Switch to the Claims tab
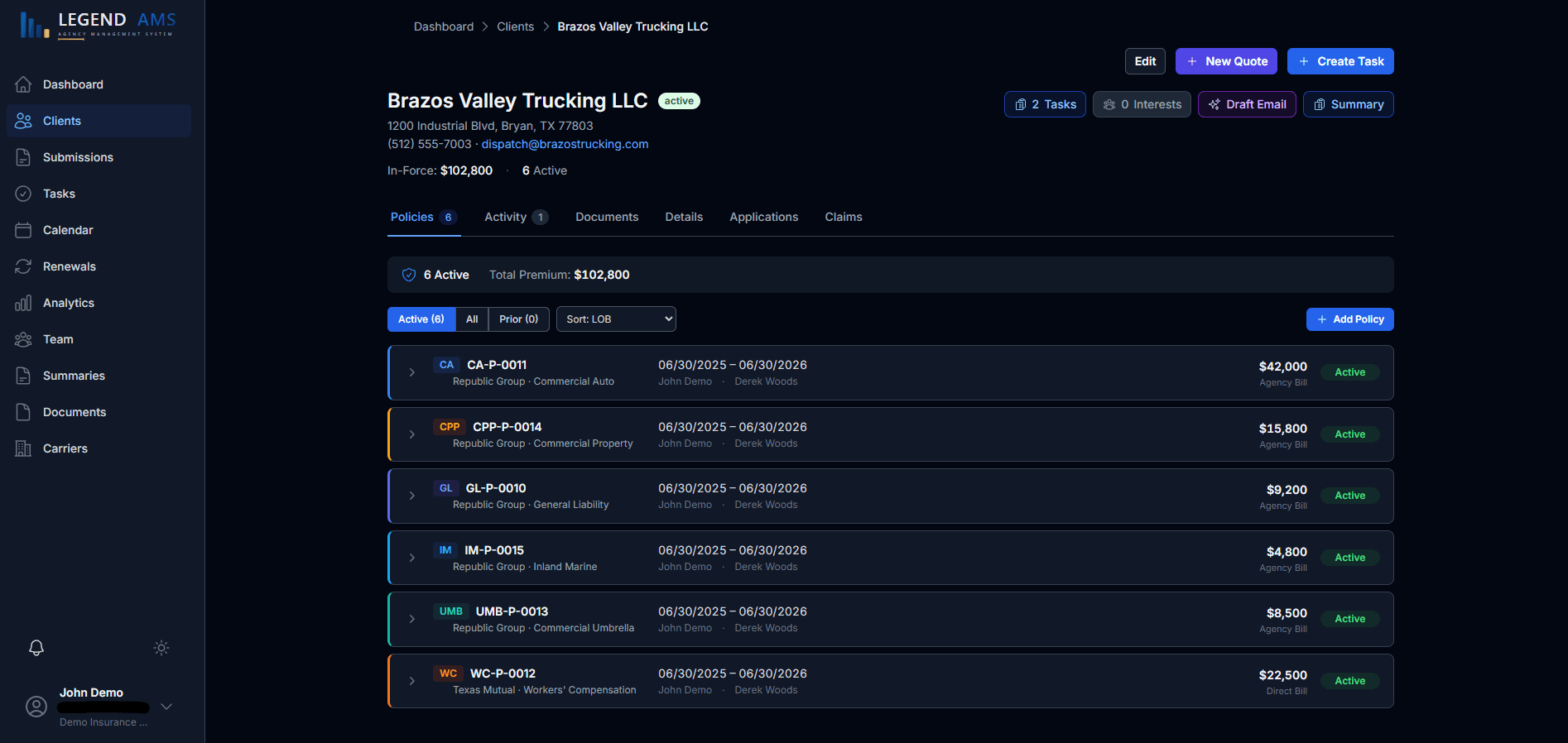1568x743 pixels. (x=843, y=217)
